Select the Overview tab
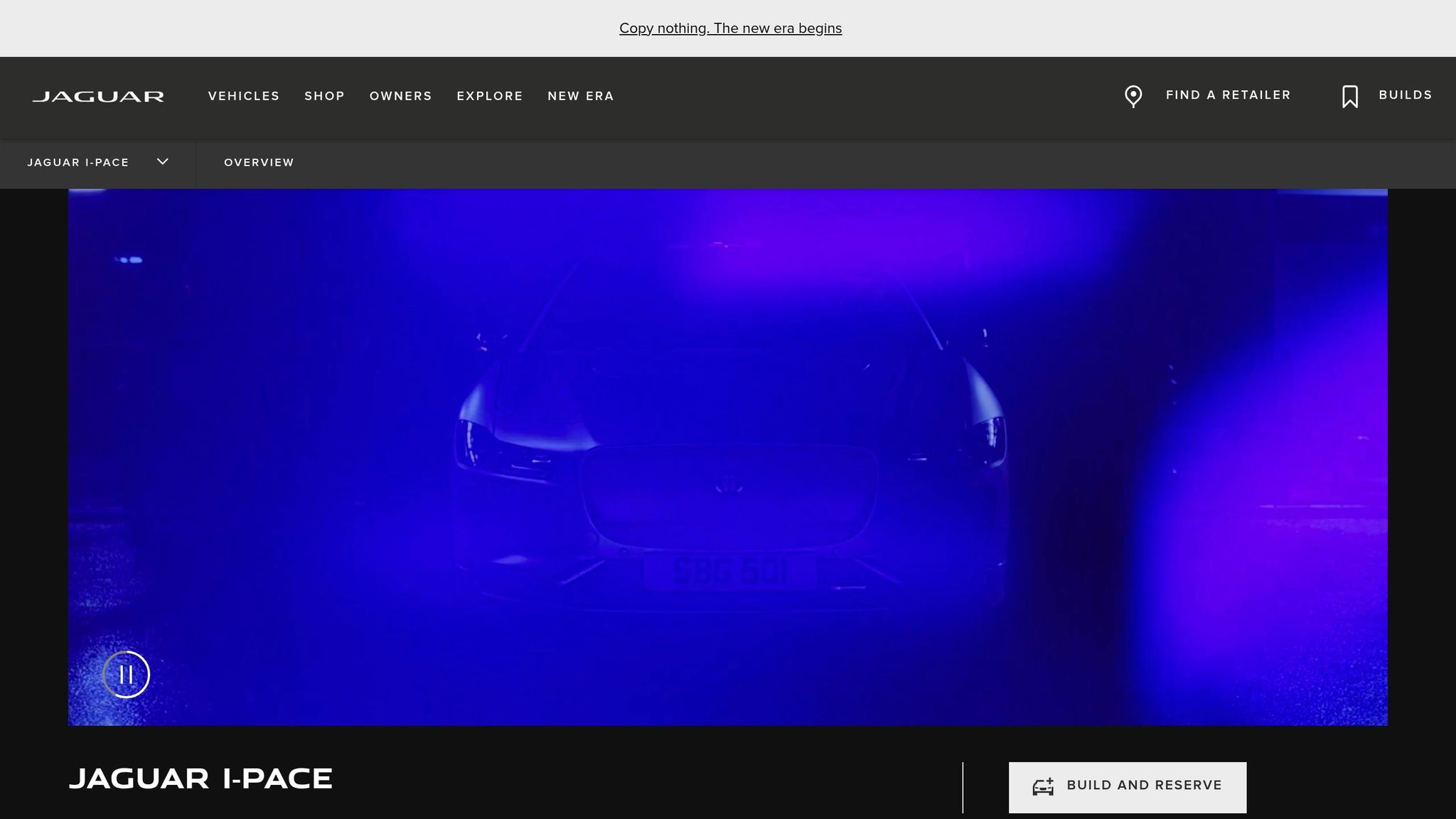The height and width of the screenshot is (819, 1456). (x=259, y=162)
